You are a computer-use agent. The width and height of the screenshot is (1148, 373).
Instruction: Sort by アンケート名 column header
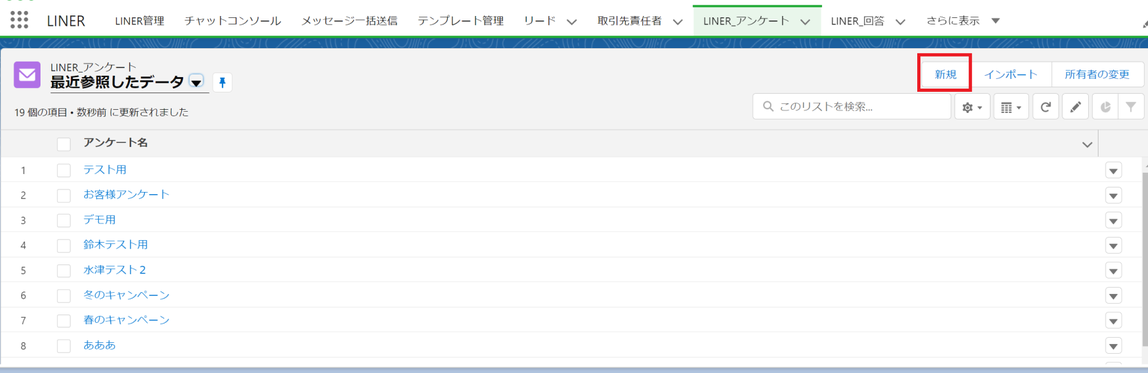pos(116,143)
